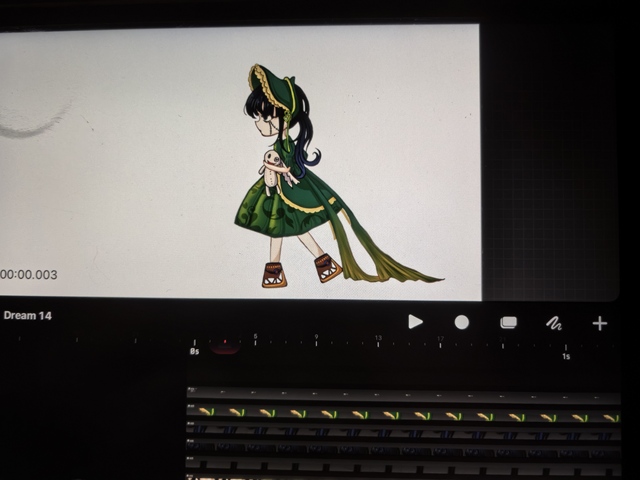This screenshot has width=640, height=480.
Task: Select first frame of yellow-green thumbnail track
Action: pyautogui.click(x=205, y=412)
